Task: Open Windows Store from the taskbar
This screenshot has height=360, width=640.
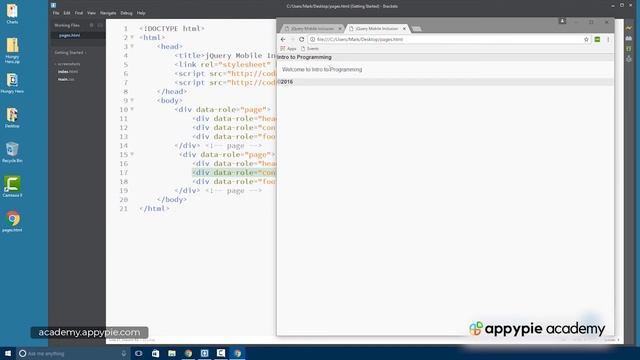Action: 155,353
